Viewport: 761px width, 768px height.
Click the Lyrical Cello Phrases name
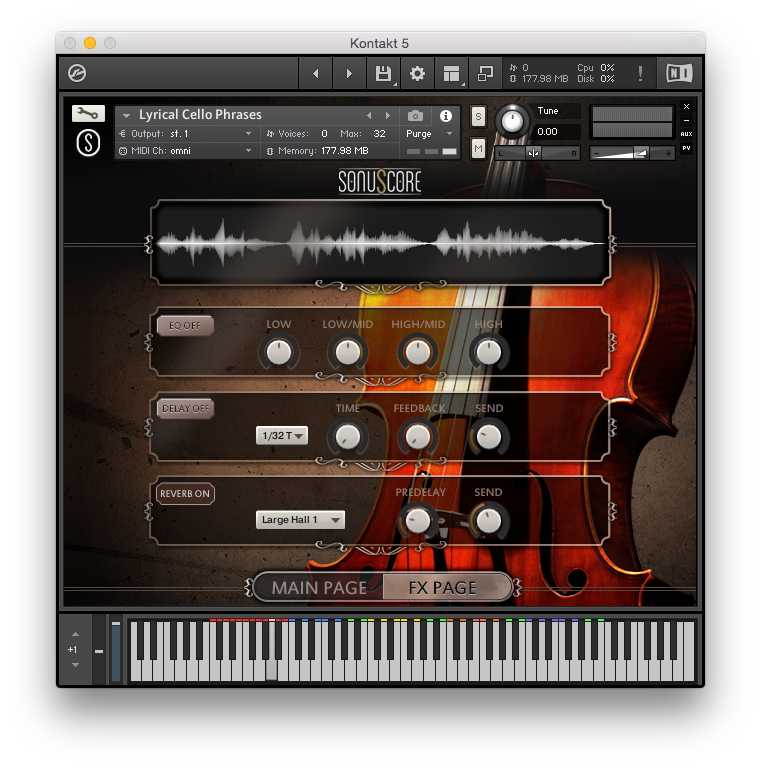[200, 115]
